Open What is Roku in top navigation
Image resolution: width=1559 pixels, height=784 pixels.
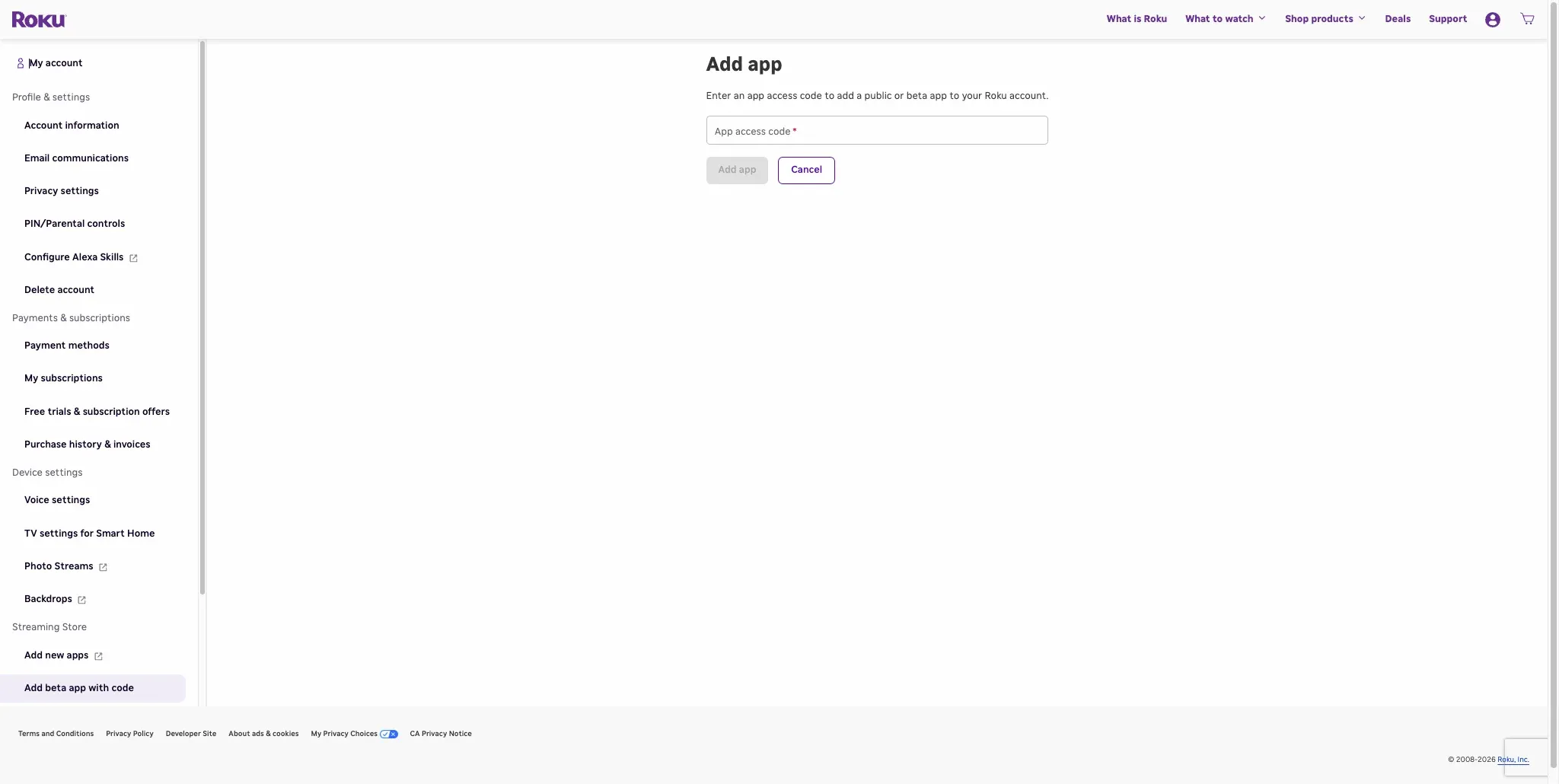[x=1137, y=19]
